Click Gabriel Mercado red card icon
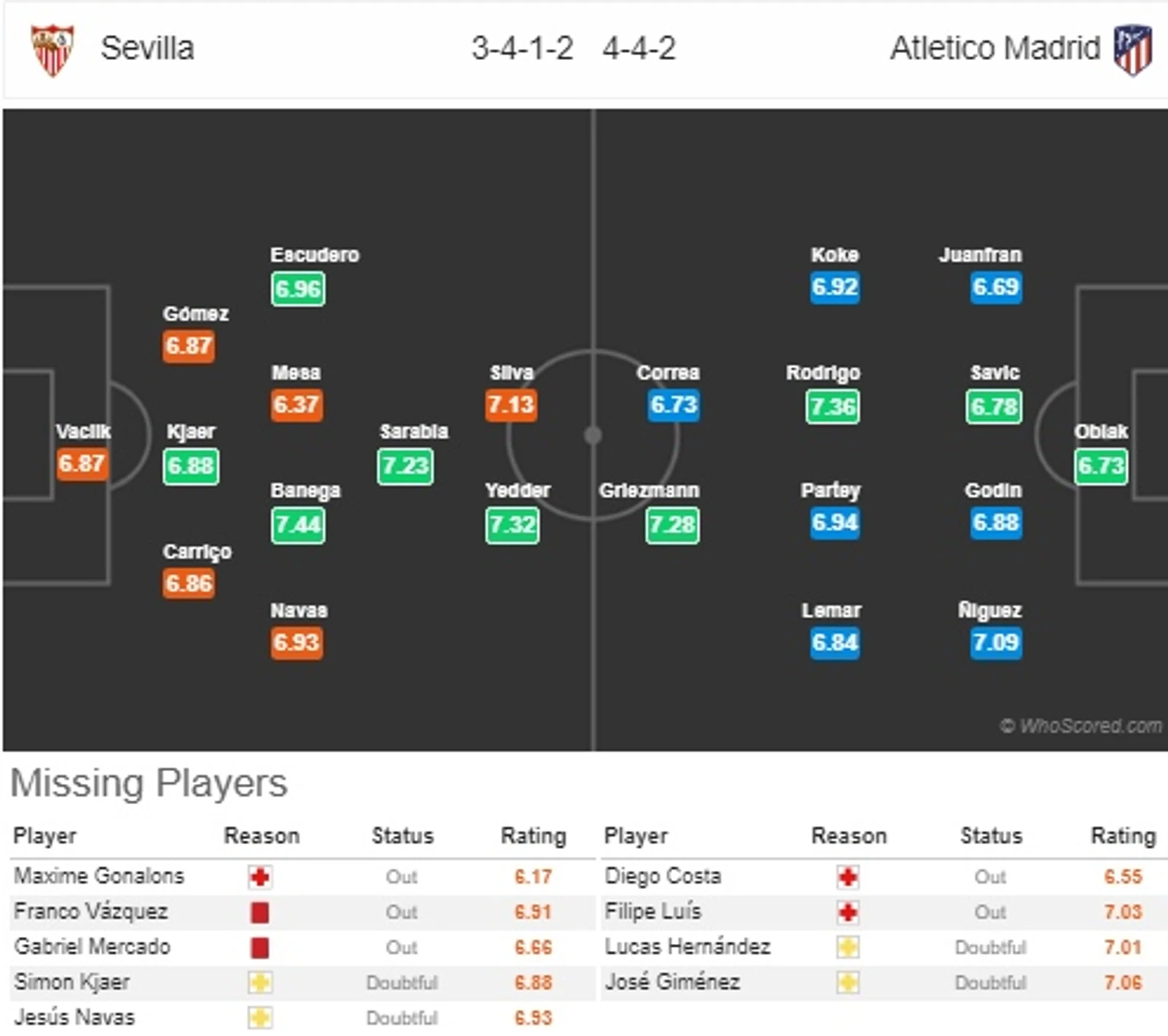The height and width of the screenshot is (1036, 1168). [259, 947]
